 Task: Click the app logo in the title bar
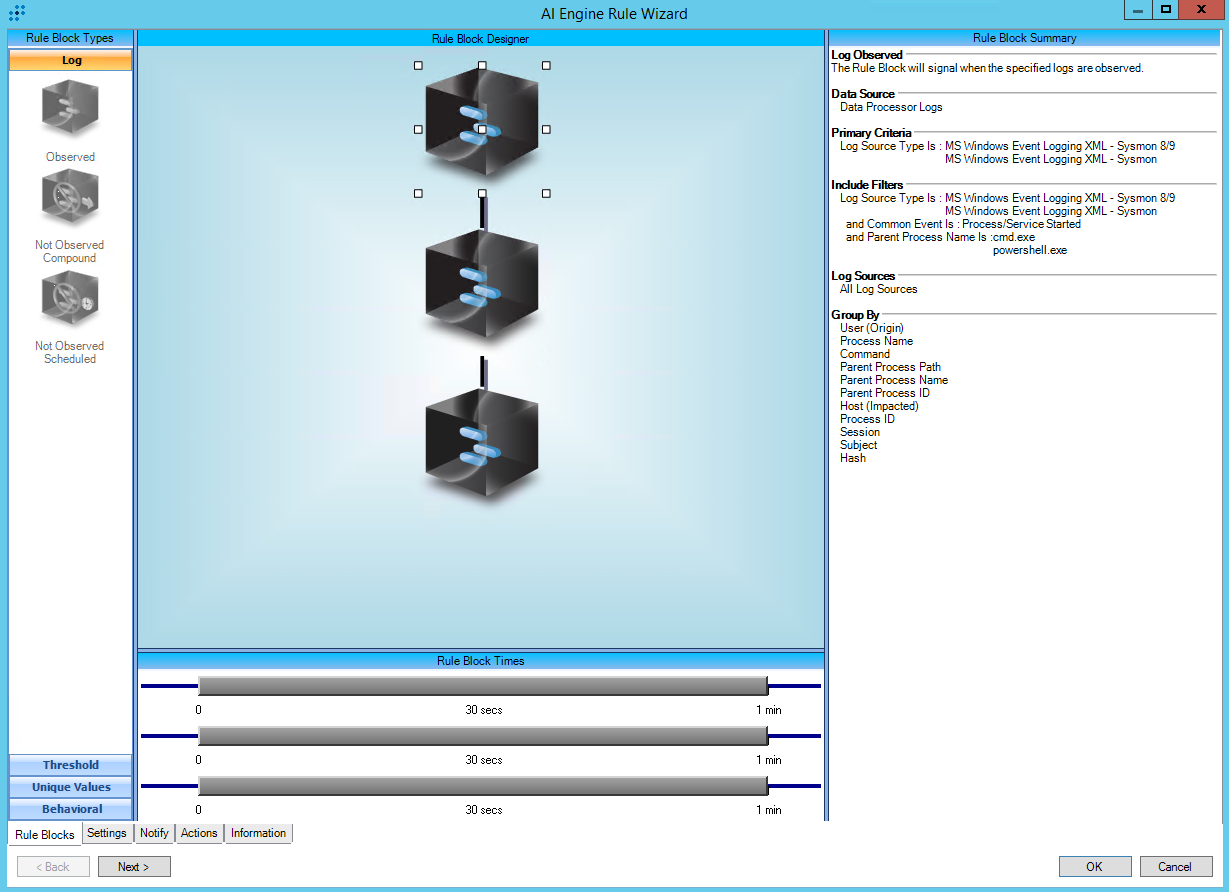click(17, 13)
